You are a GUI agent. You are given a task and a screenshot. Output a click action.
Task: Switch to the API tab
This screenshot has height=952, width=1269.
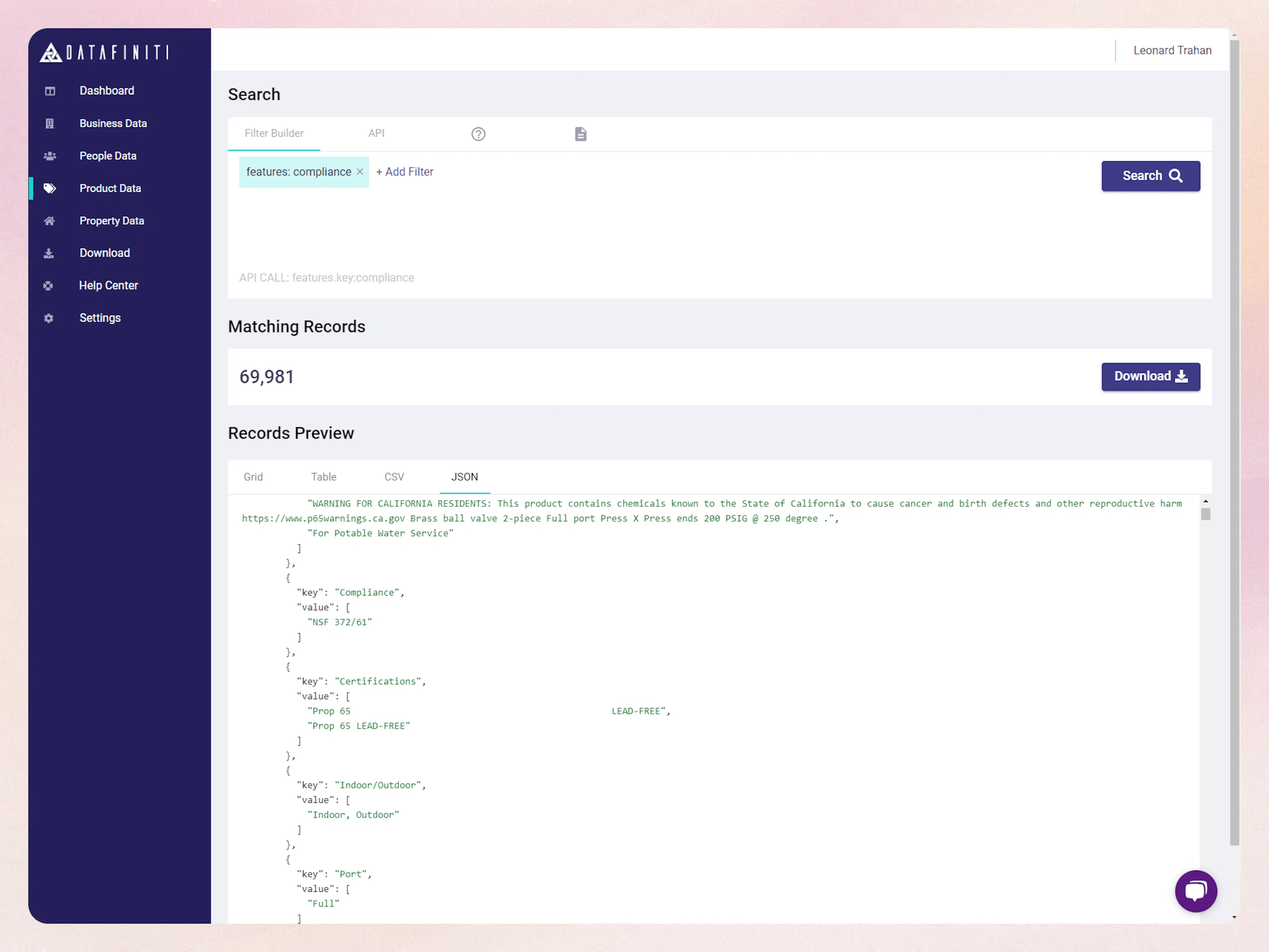pos(376,133)
